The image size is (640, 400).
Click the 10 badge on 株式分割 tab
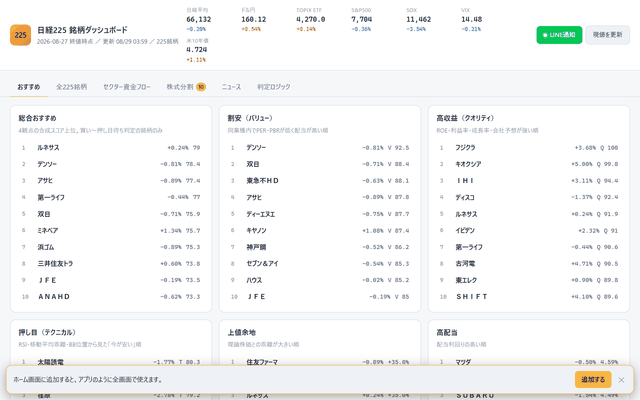(x=201, y=87)
